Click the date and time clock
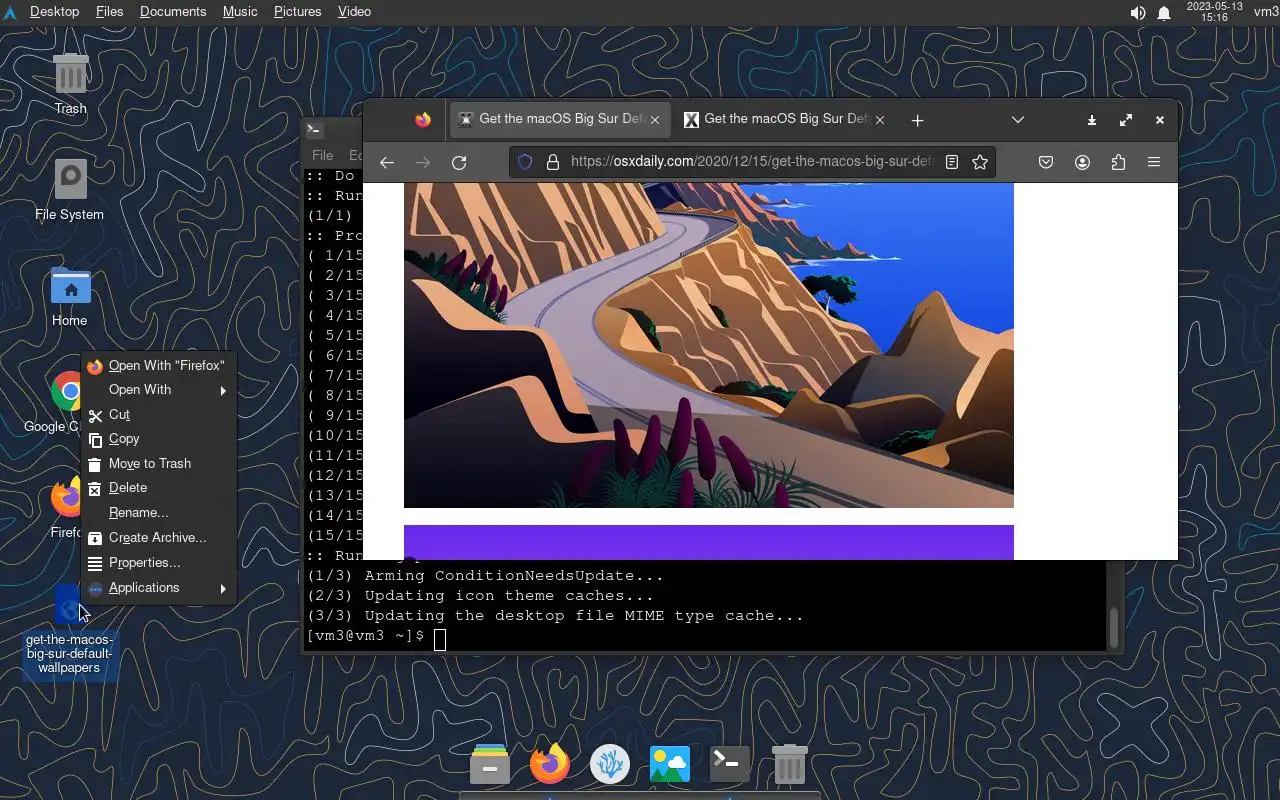The width and height of the screenshot is (1280, 800). 1214,12
